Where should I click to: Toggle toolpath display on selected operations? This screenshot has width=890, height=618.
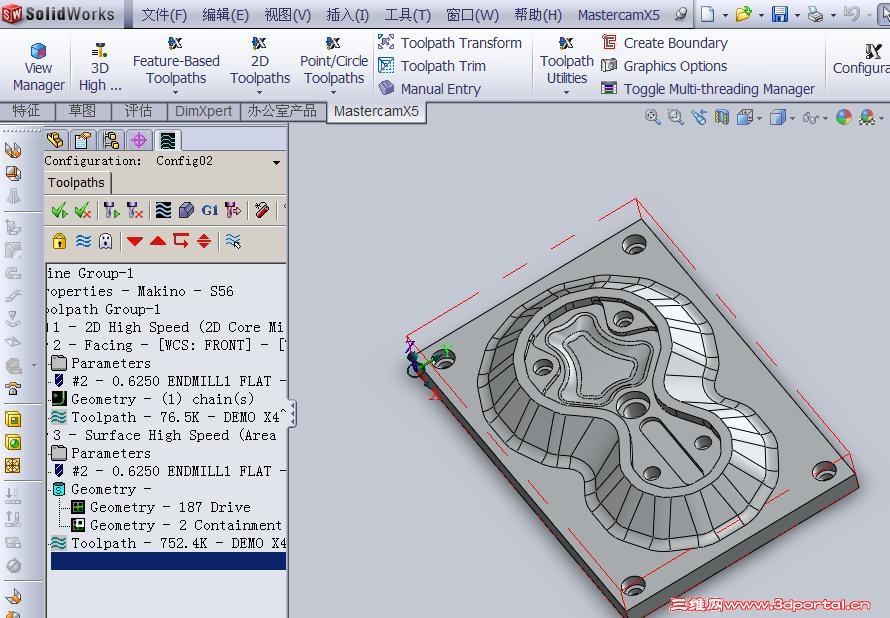(x=83, y=241)
